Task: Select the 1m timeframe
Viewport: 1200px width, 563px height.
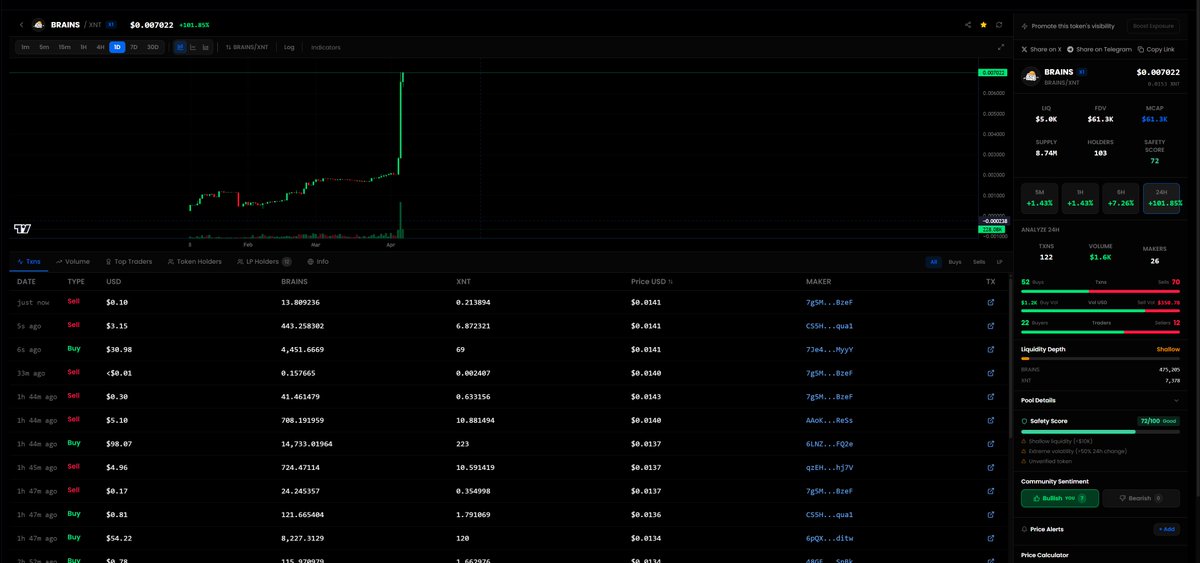Action: pos(25,47)
